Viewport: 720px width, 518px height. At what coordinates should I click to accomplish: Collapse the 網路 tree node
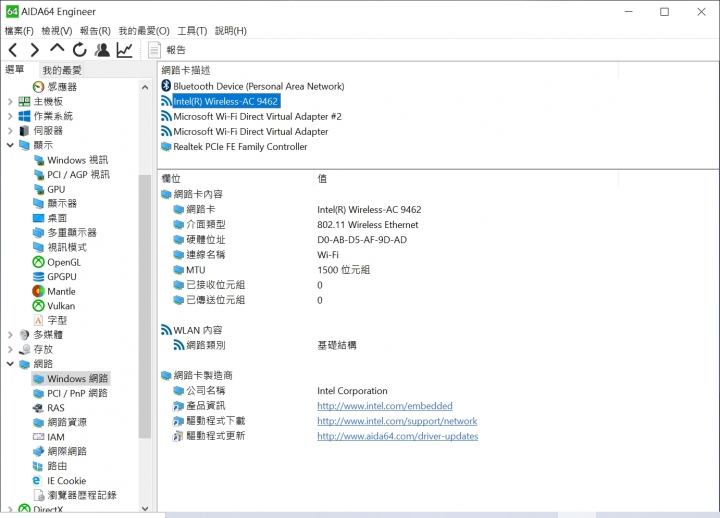10,364
